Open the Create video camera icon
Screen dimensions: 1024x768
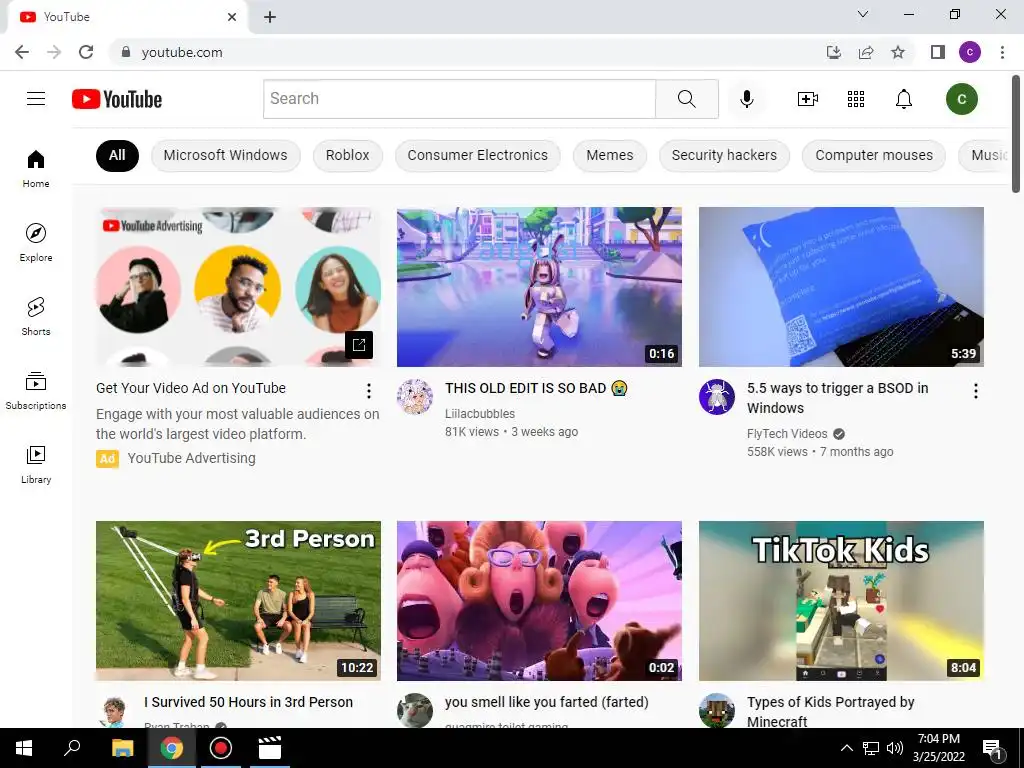[808, 99]
